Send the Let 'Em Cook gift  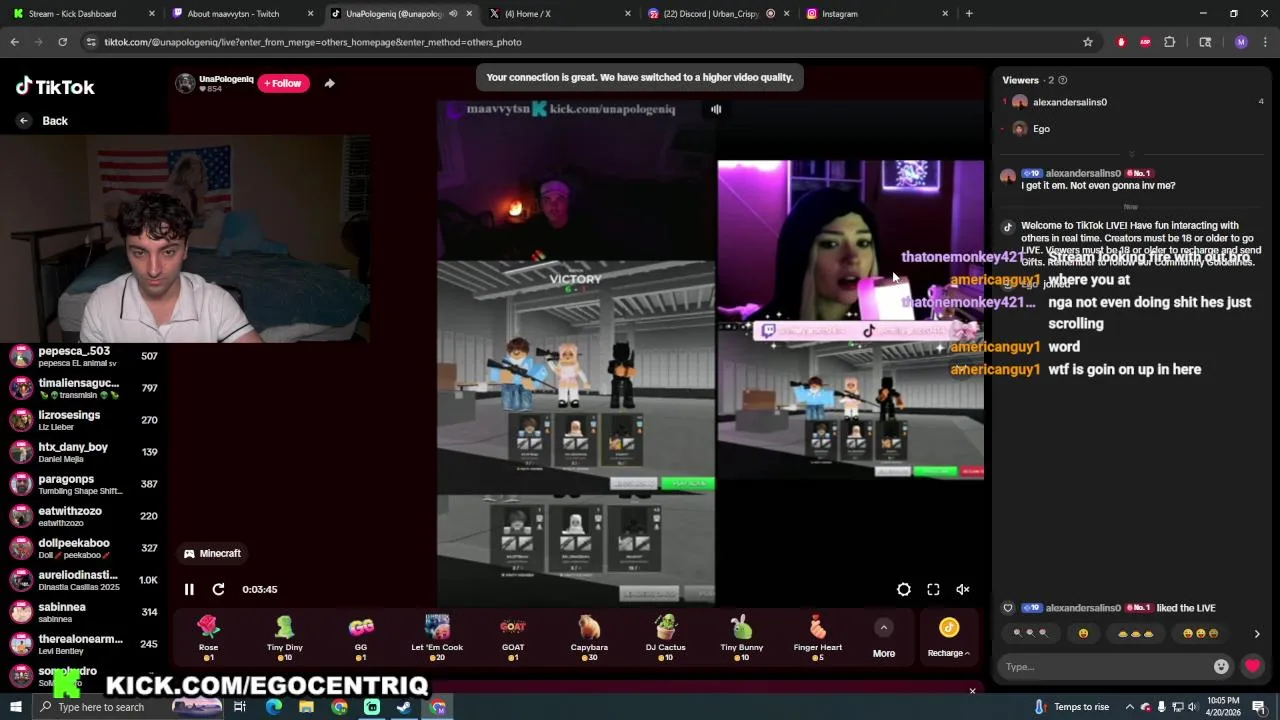point(437,637)
